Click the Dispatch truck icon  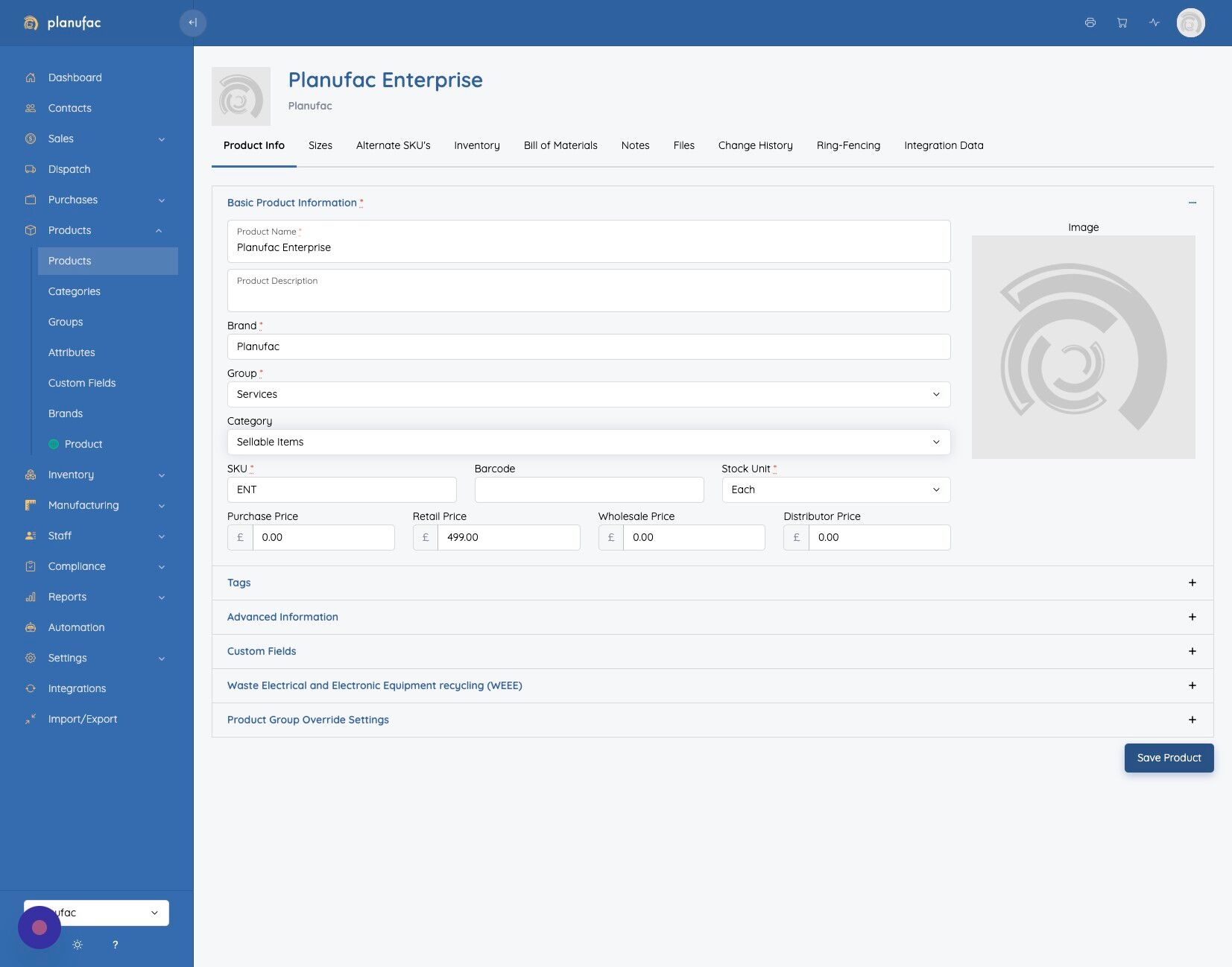[x=31, y=169]
